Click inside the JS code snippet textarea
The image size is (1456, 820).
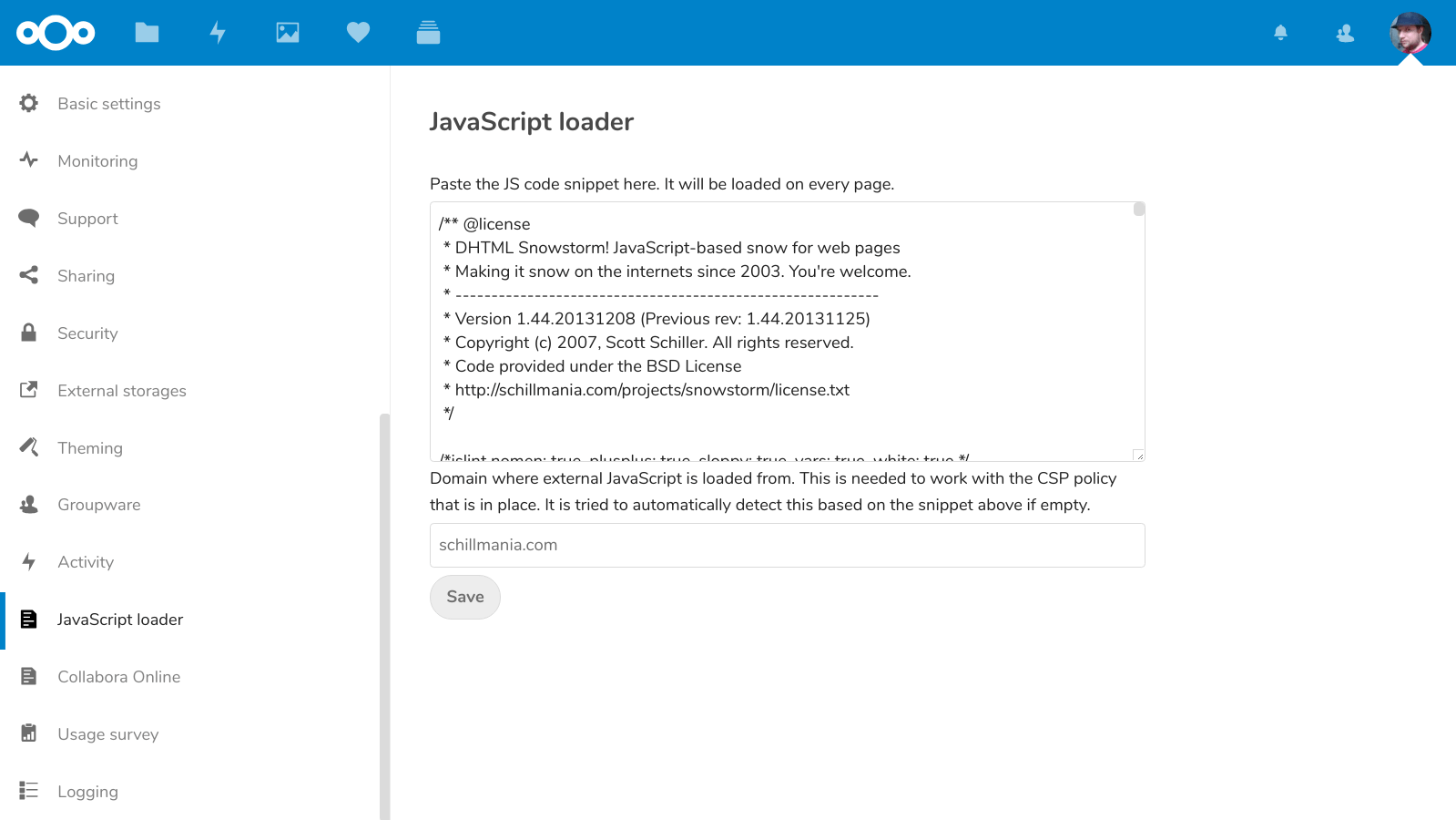pyautogui.click(x=788, y=332)
